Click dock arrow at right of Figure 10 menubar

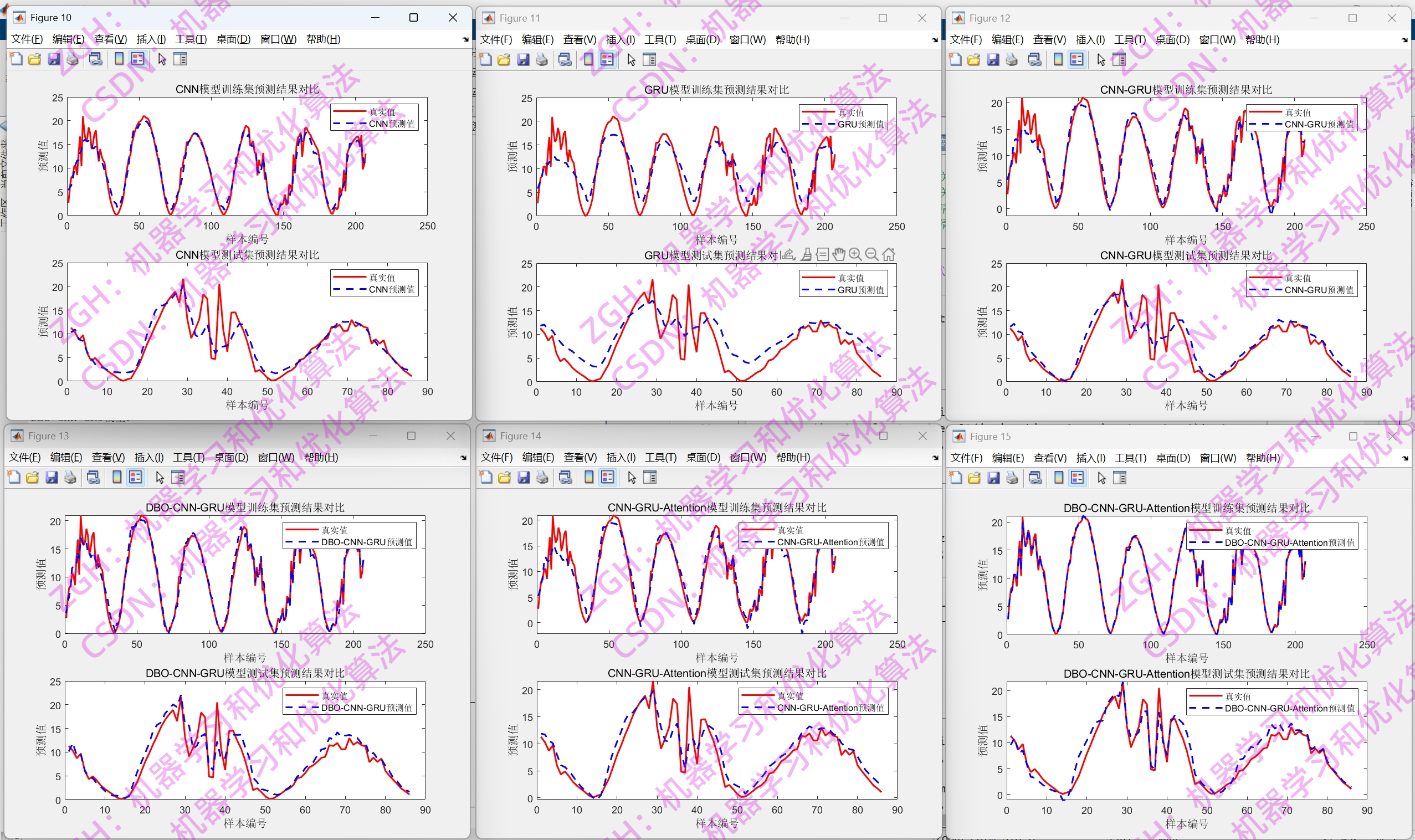(x=465, y=39)
